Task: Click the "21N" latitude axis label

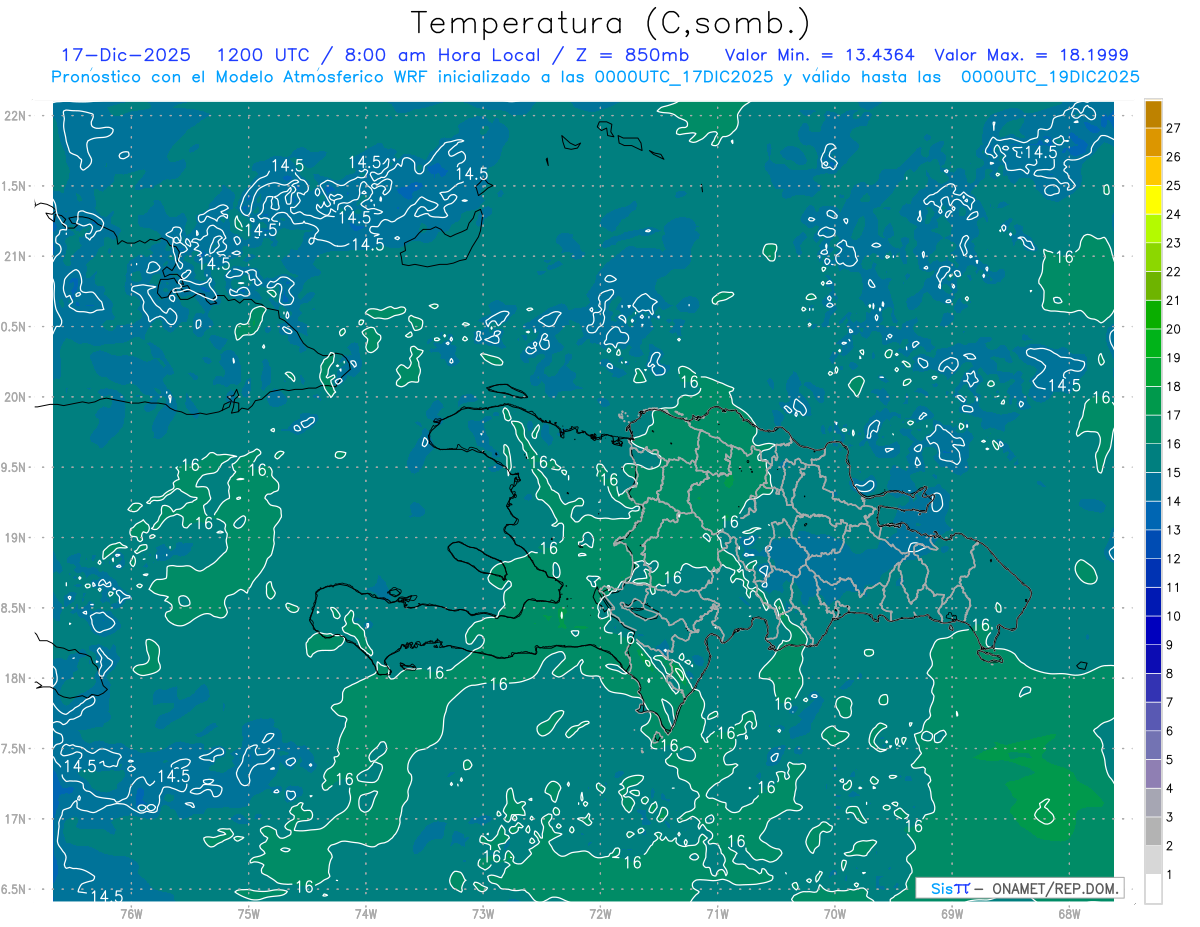Action: (16, 256)
